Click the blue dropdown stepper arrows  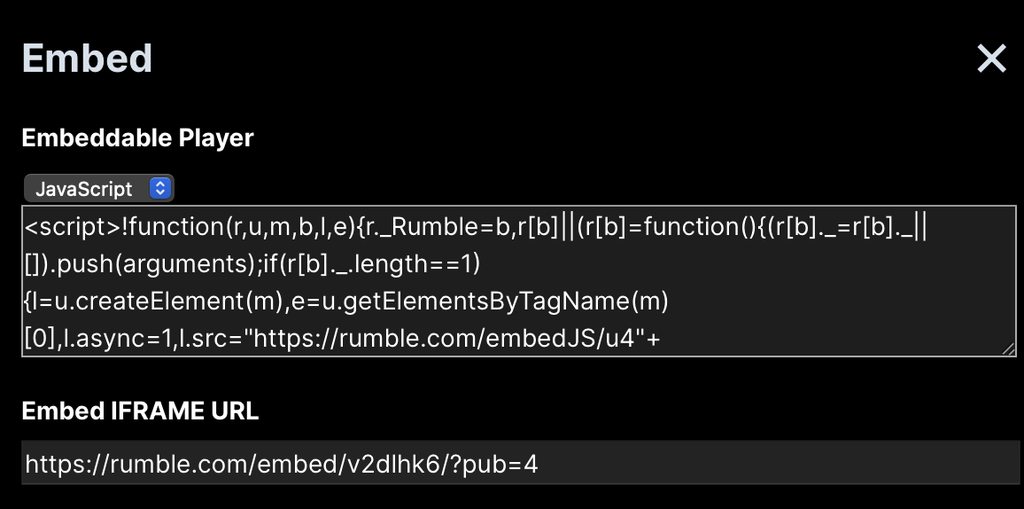159,188
